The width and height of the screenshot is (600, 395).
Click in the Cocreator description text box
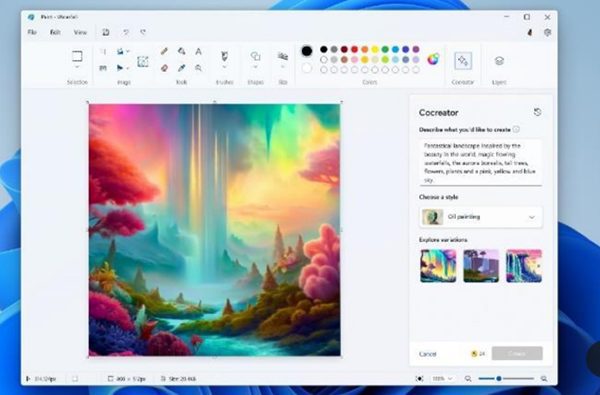click(481, 163)
